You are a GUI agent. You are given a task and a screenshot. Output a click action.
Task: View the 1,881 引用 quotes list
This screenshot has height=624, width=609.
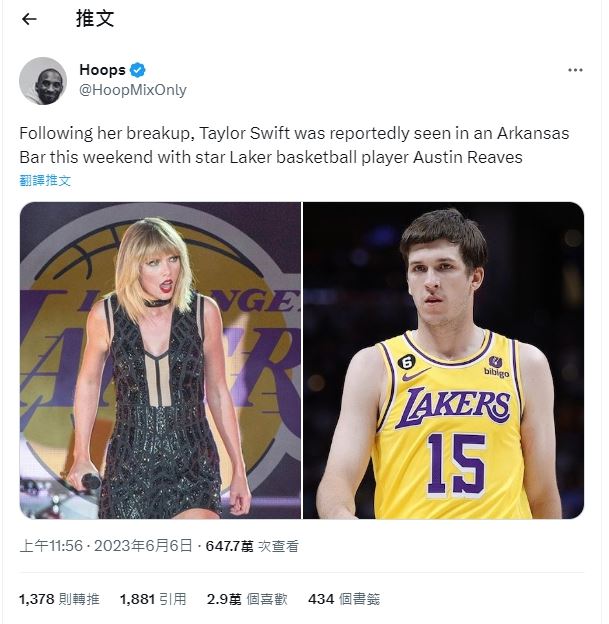coord(152,599)
